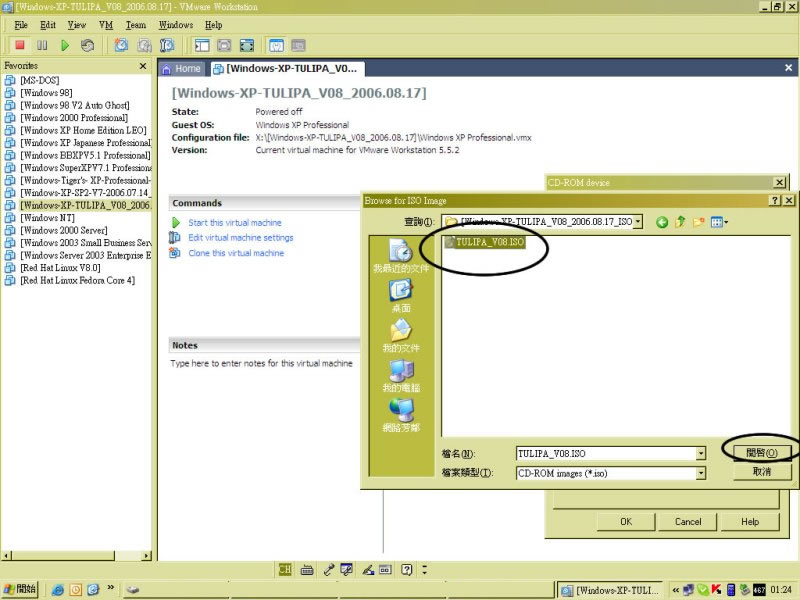The width and height of the screenshot is (800, 600).
Task: Click Start this virtual machine link
Action: tap(235, 223)
